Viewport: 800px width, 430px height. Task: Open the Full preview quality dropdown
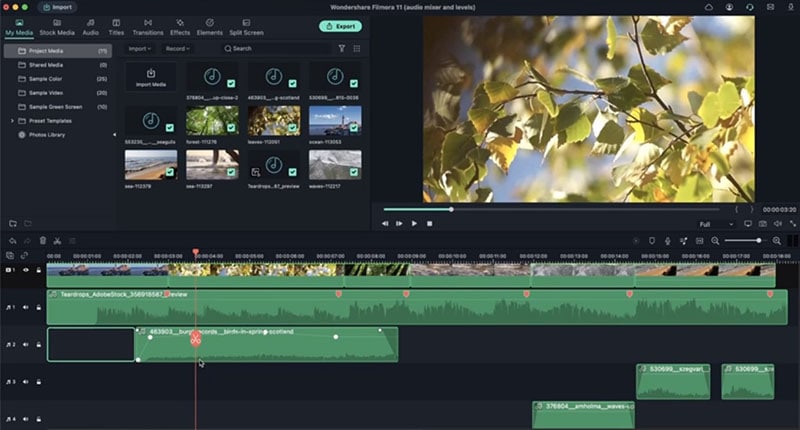[716, 224]
